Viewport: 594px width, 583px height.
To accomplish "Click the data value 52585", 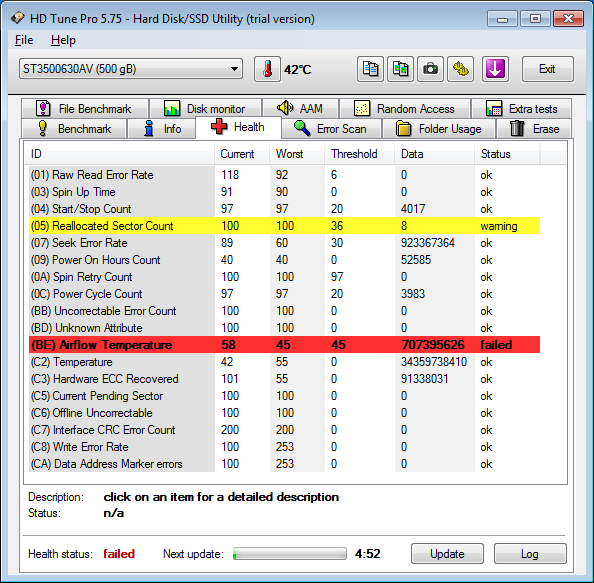I will 416,260.
